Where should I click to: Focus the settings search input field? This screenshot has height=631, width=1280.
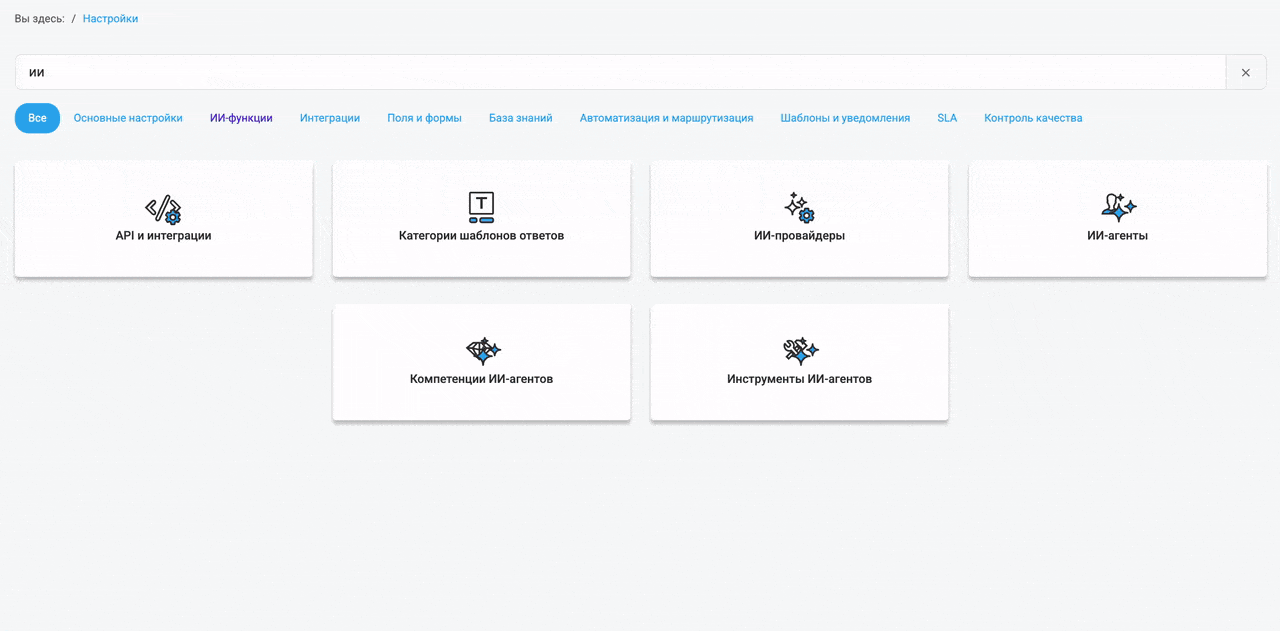click(620, 72)
